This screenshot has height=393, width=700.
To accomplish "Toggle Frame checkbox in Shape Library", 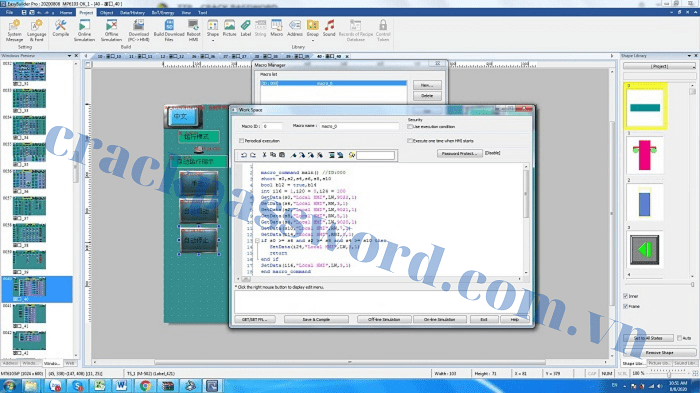I will [x=625, y=306].
